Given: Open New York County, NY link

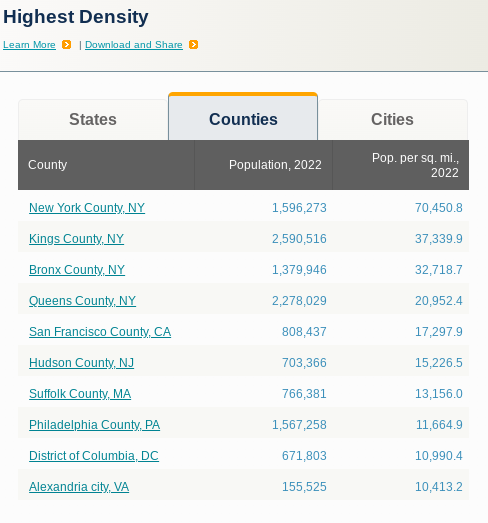Looking at the screenshot, I should [87, 208].
